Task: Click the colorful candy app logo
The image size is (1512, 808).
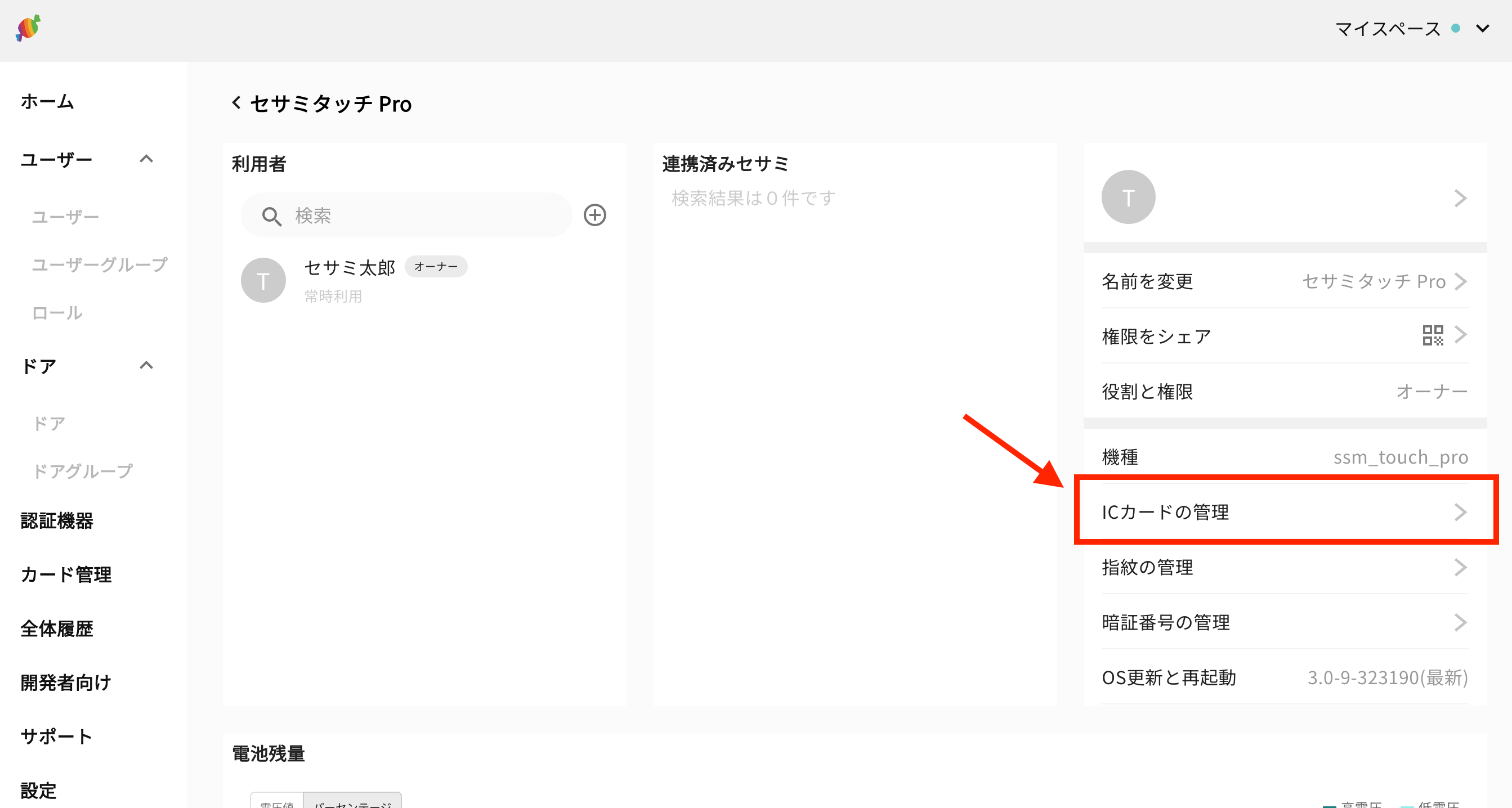Action: pyautogui.click(x=28, y=28)
